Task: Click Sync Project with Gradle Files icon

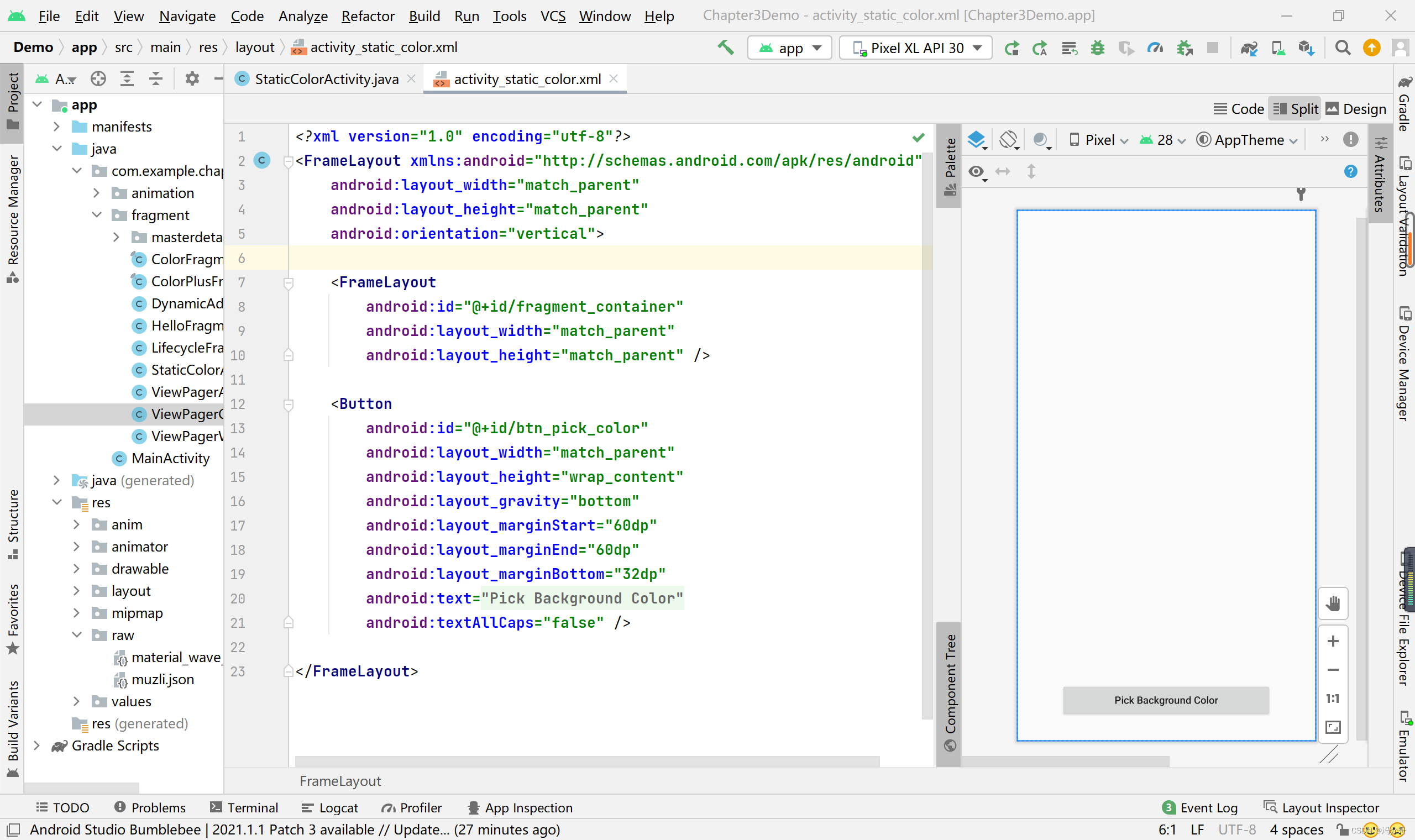Action: point(1249,48)
